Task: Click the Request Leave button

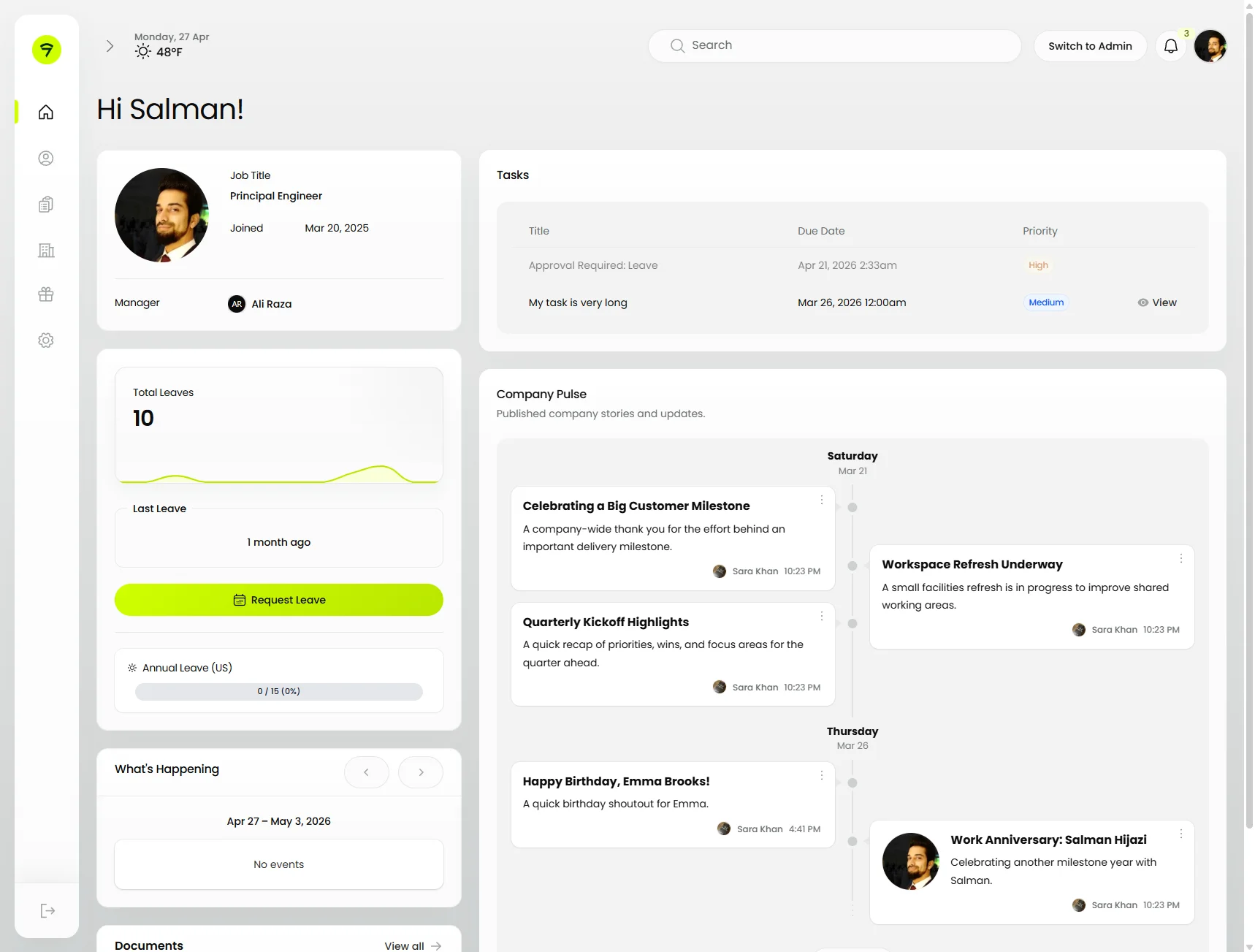Action: pos(278,600)
